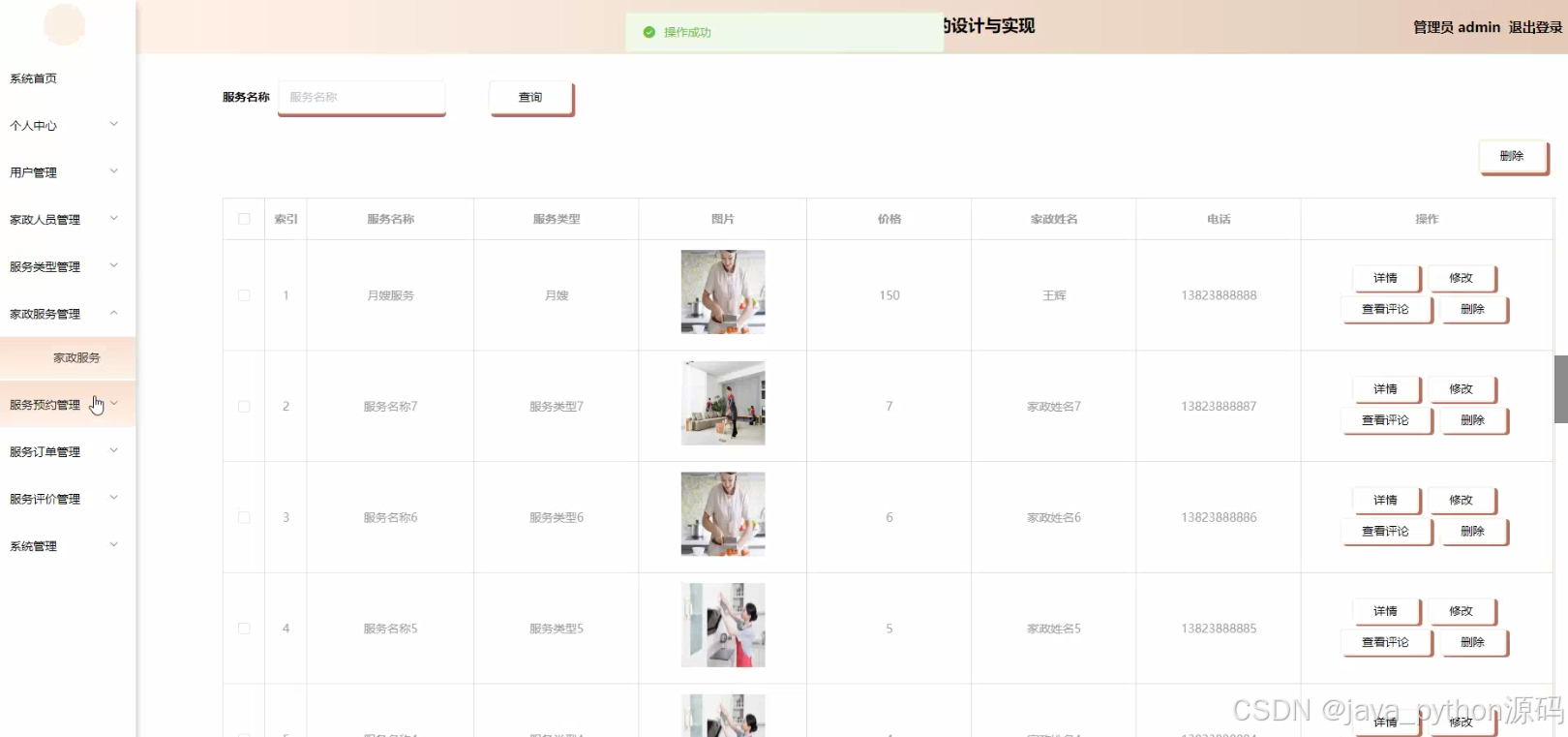The height and width of the screenshot is (737, 1568).
Task: Open the 用户管理 sidebar menu
Action: (68, 172)
